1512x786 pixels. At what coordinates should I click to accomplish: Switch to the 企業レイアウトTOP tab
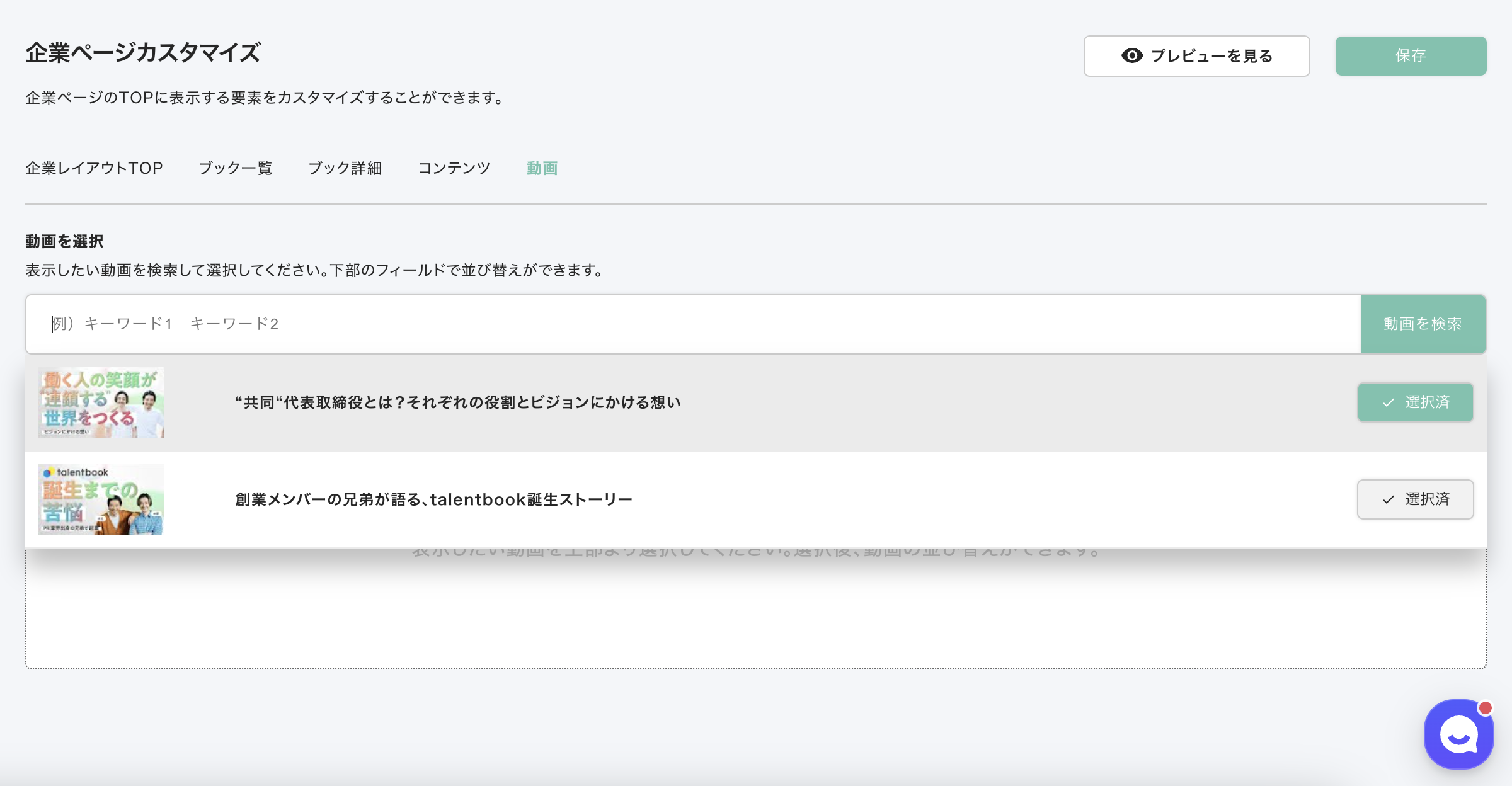tap(94, 168)
